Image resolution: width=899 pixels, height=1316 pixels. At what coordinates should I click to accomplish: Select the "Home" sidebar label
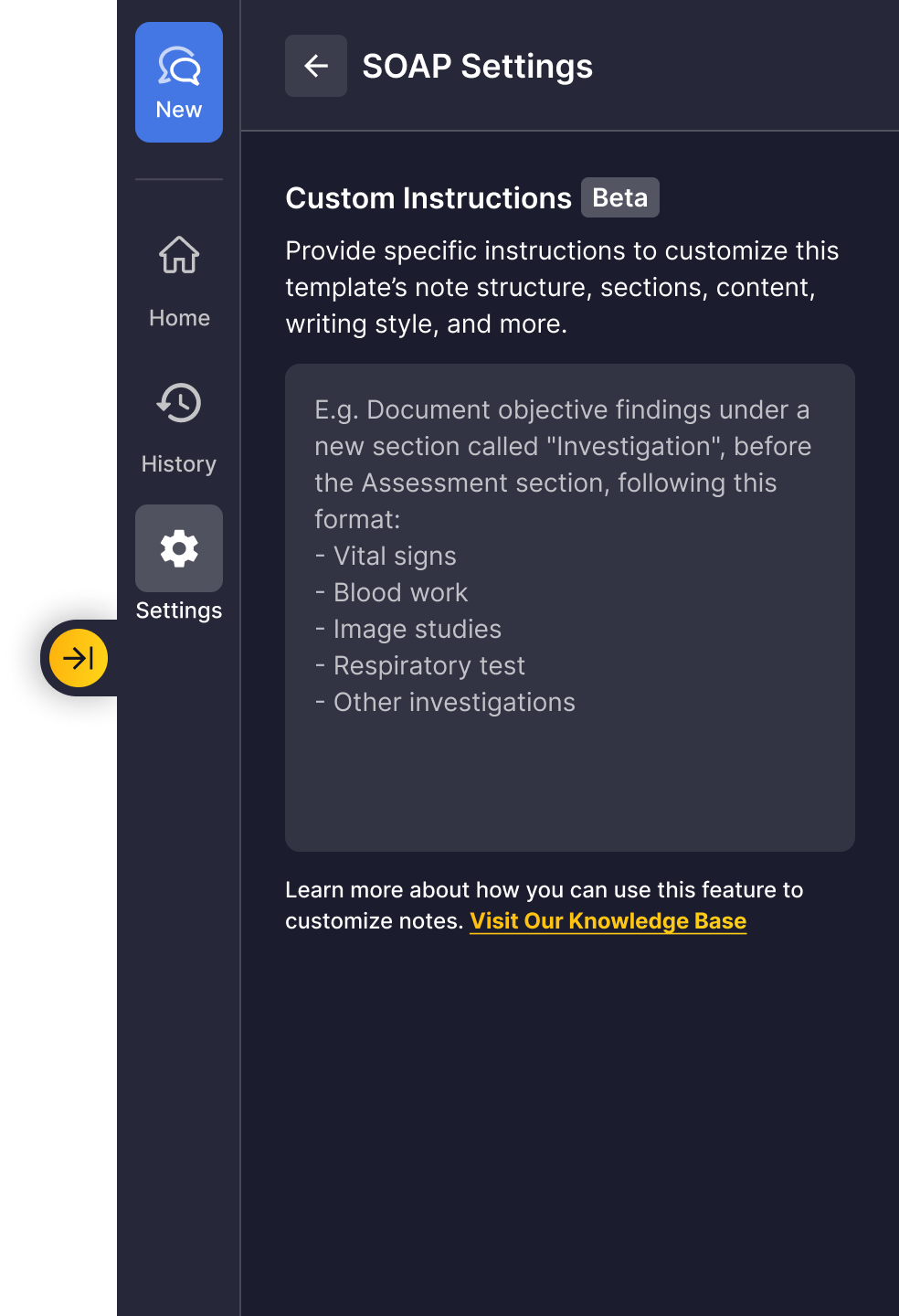pyautogui.click(x=179, y=318)
